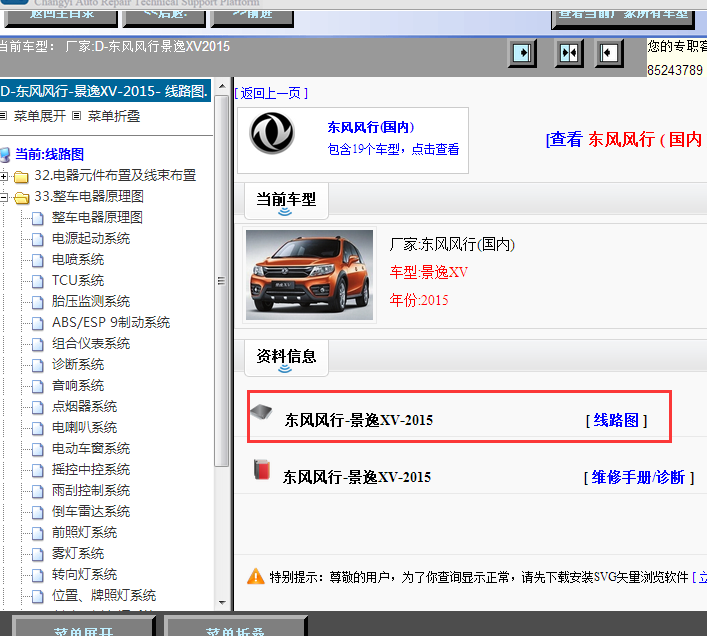Click the center split panels icon
Viewport: 707px width, 636px height.
coord(569,53)
